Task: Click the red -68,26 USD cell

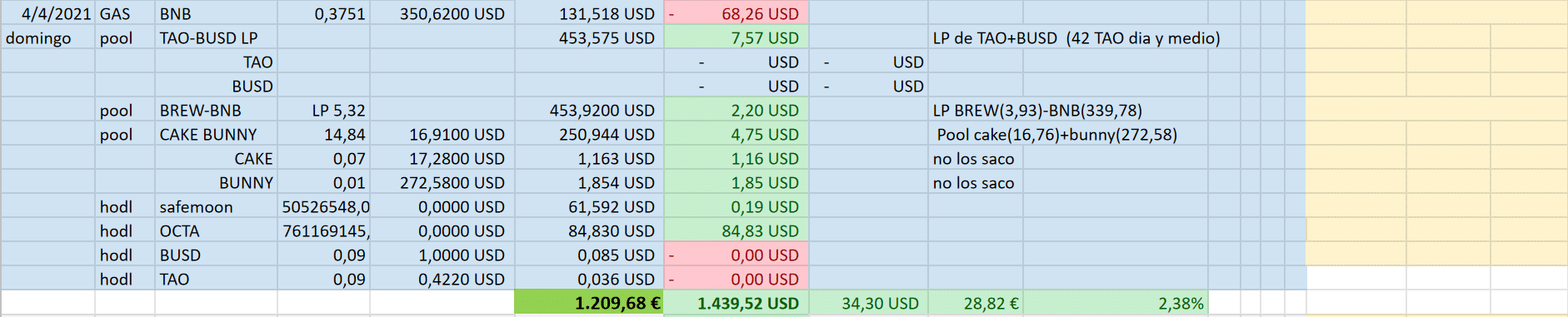Action: (x=737, y=13)
